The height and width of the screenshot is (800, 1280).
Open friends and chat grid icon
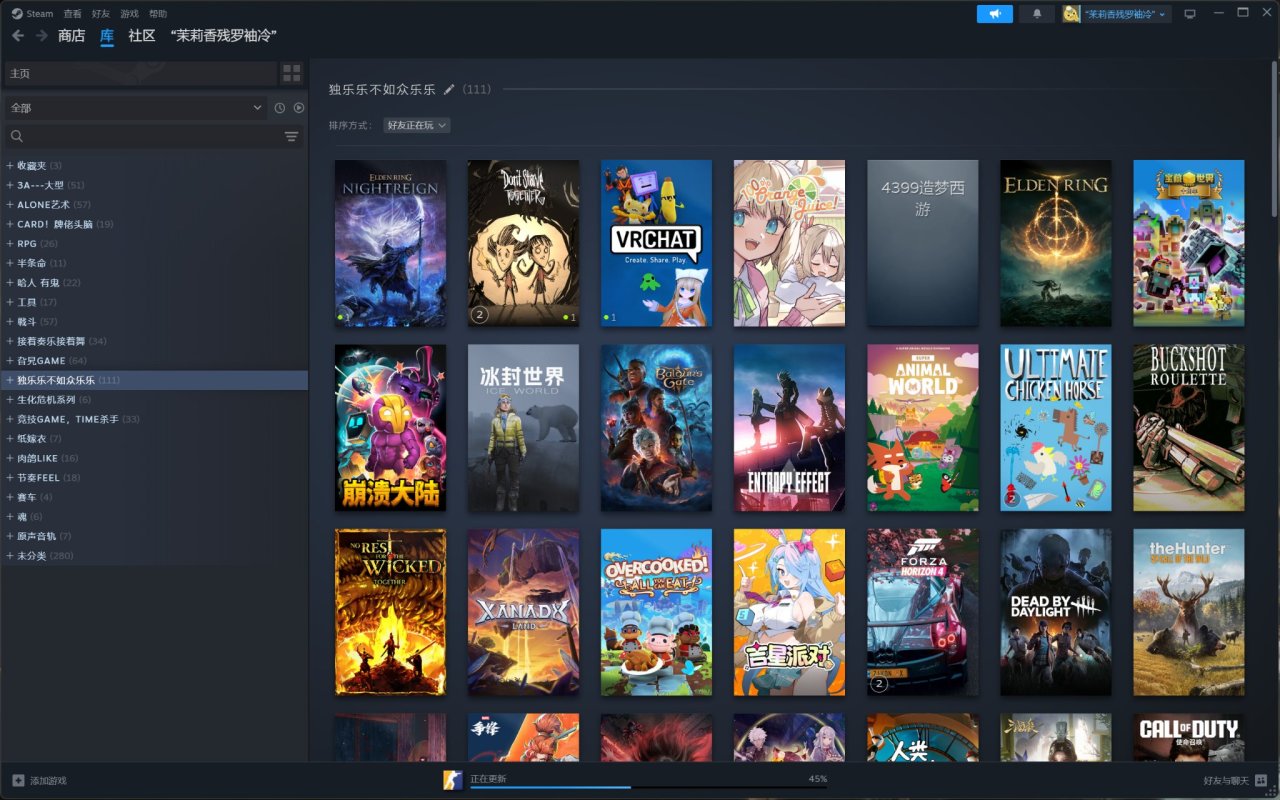(x=1261, y=780)
